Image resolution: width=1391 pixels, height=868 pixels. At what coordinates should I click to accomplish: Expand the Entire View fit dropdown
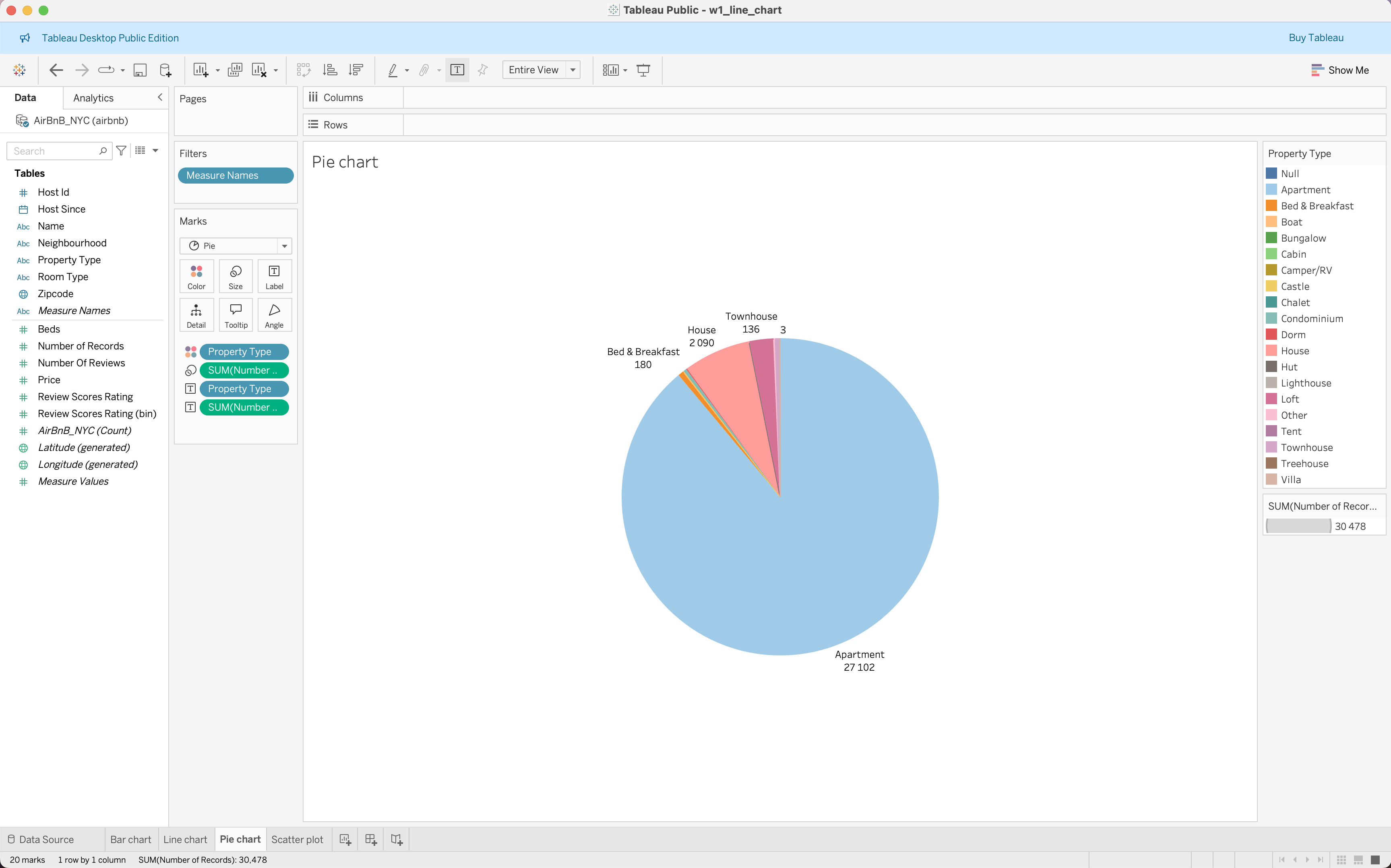[573, 70]
